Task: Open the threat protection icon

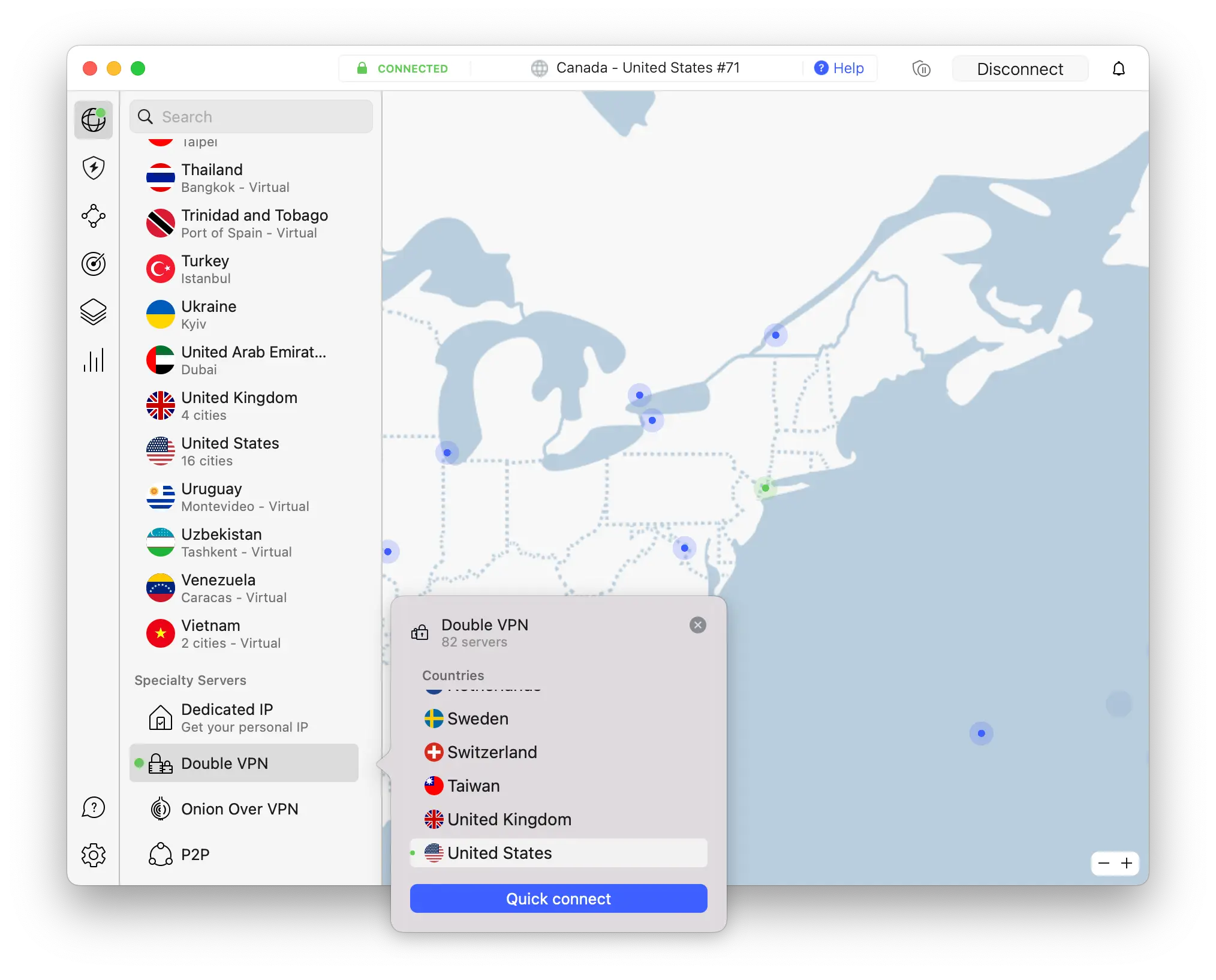Action: [95, 167]
